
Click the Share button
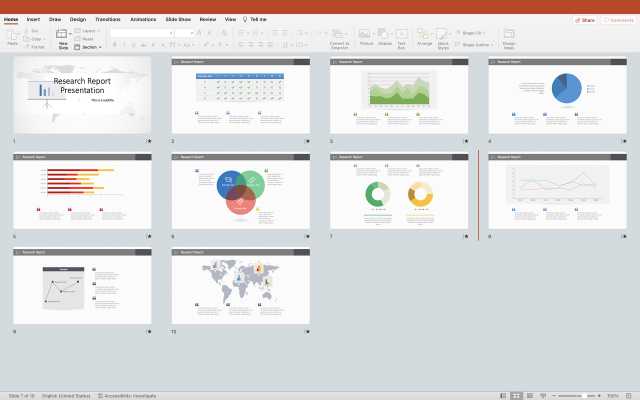585,19
